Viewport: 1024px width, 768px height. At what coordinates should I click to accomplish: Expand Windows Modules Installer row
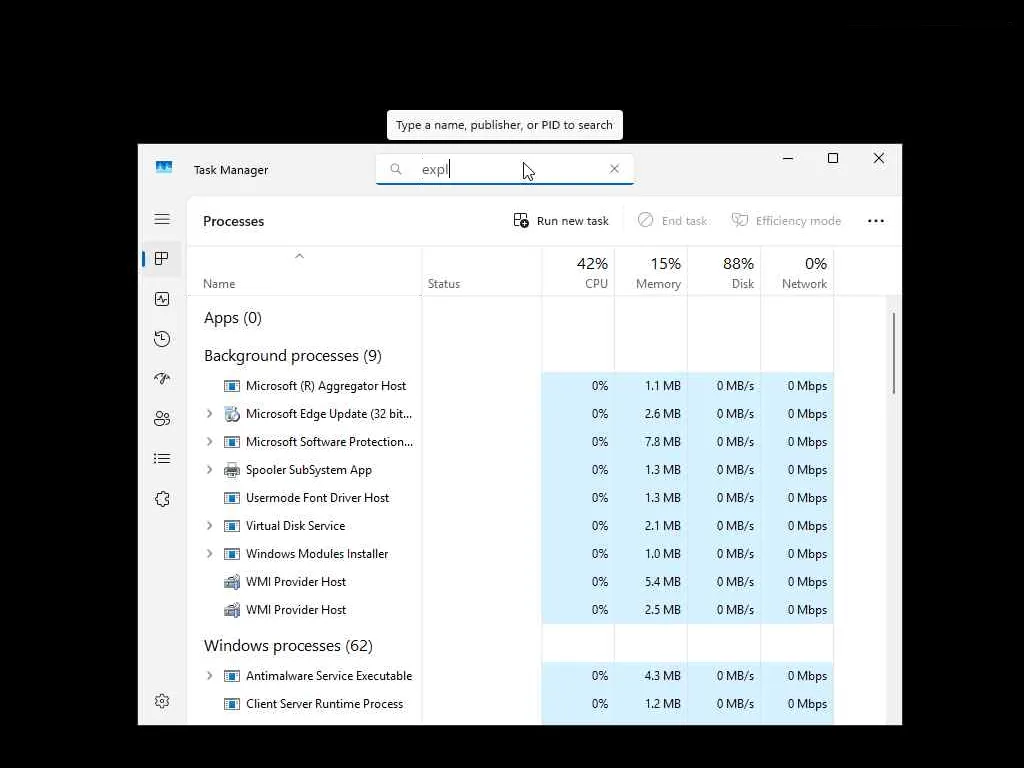click(209, 554)
